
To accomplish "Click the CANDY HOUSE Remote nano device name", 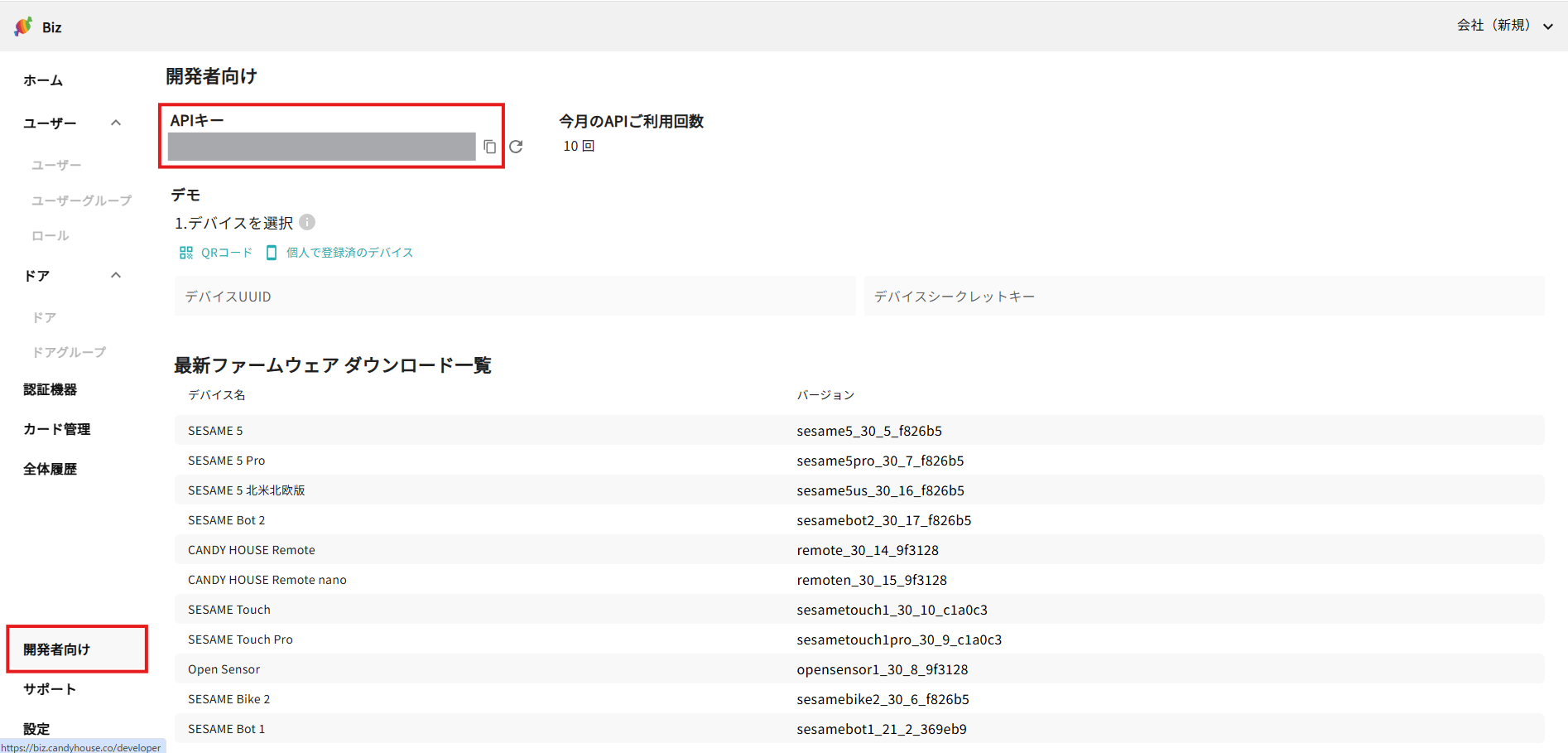I will coord(267,580).
